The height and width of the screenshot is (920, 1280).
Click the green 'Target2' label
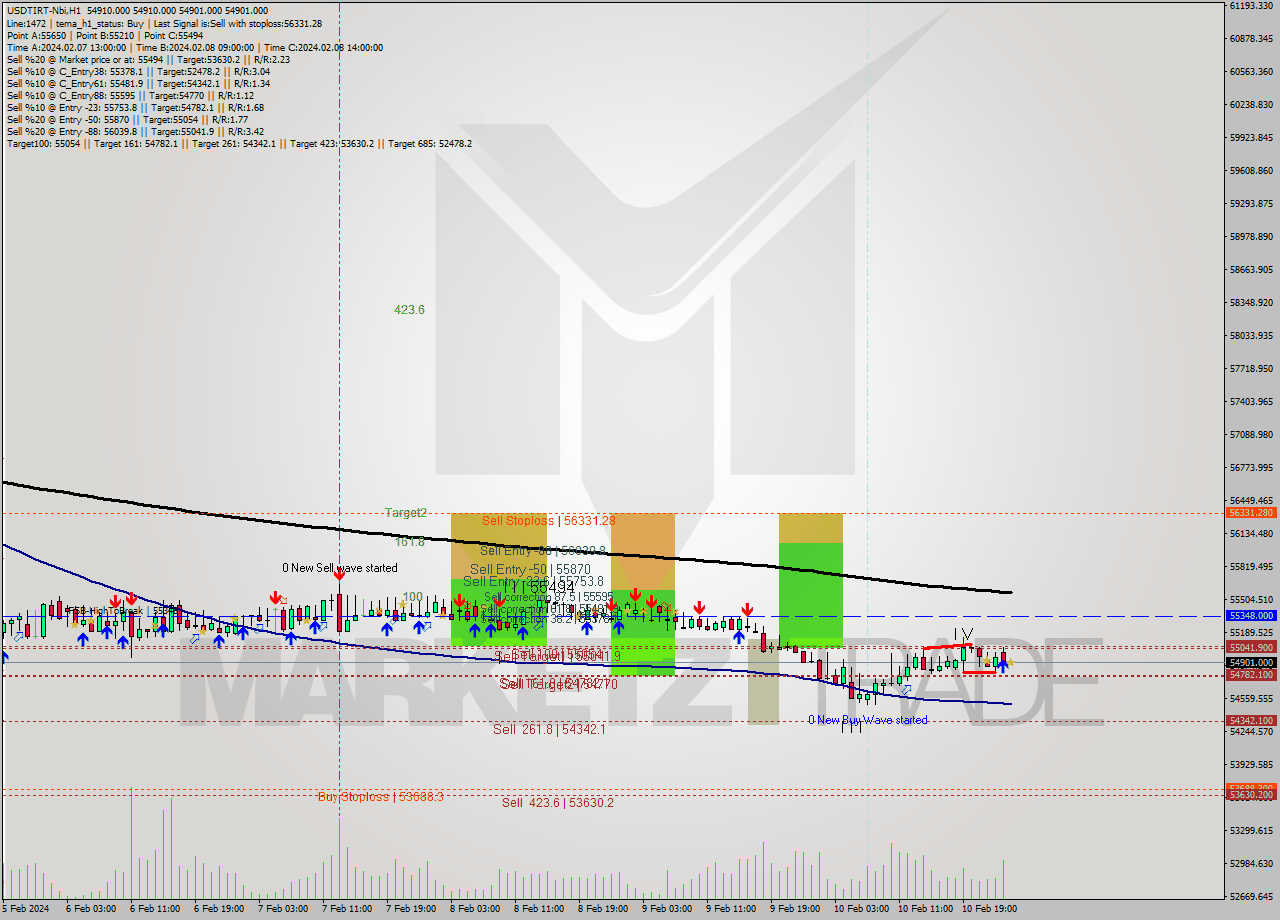pyautogui.click(x=406, y=513)
